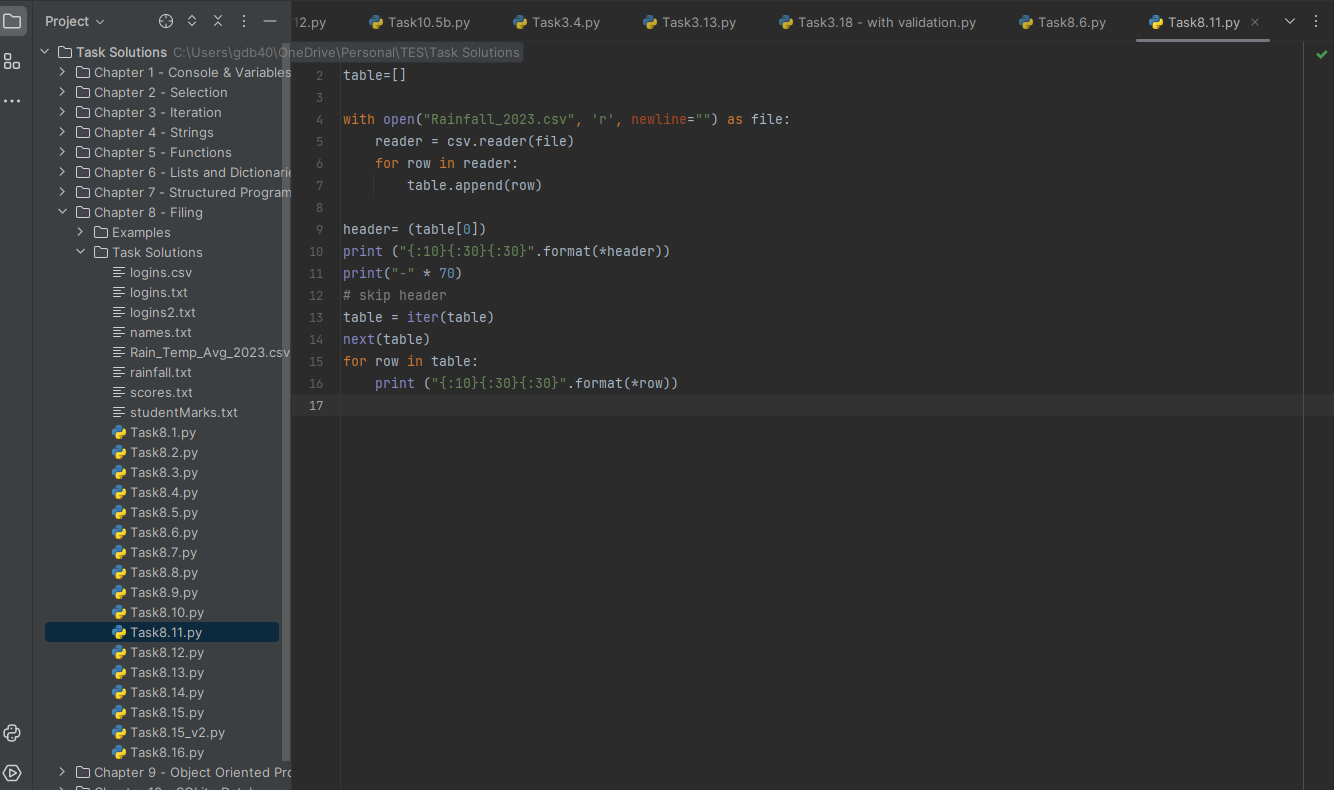Expand Chapter 2 - Selection folder
Viewport: 1334px width, 790px height.
point(62,92)
